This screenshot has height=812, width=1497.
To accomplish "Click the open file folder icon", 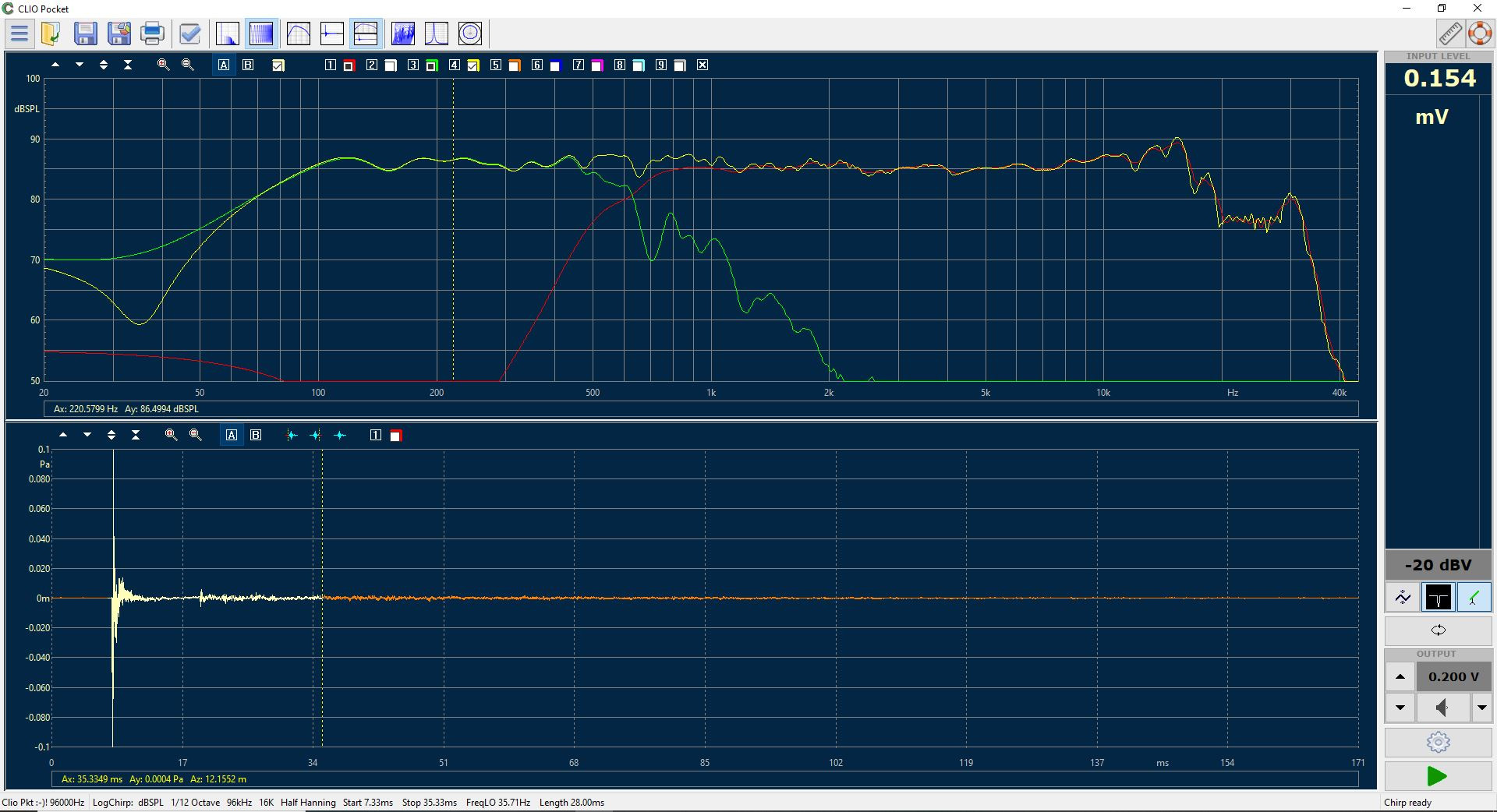I will [x=51, y=34].
